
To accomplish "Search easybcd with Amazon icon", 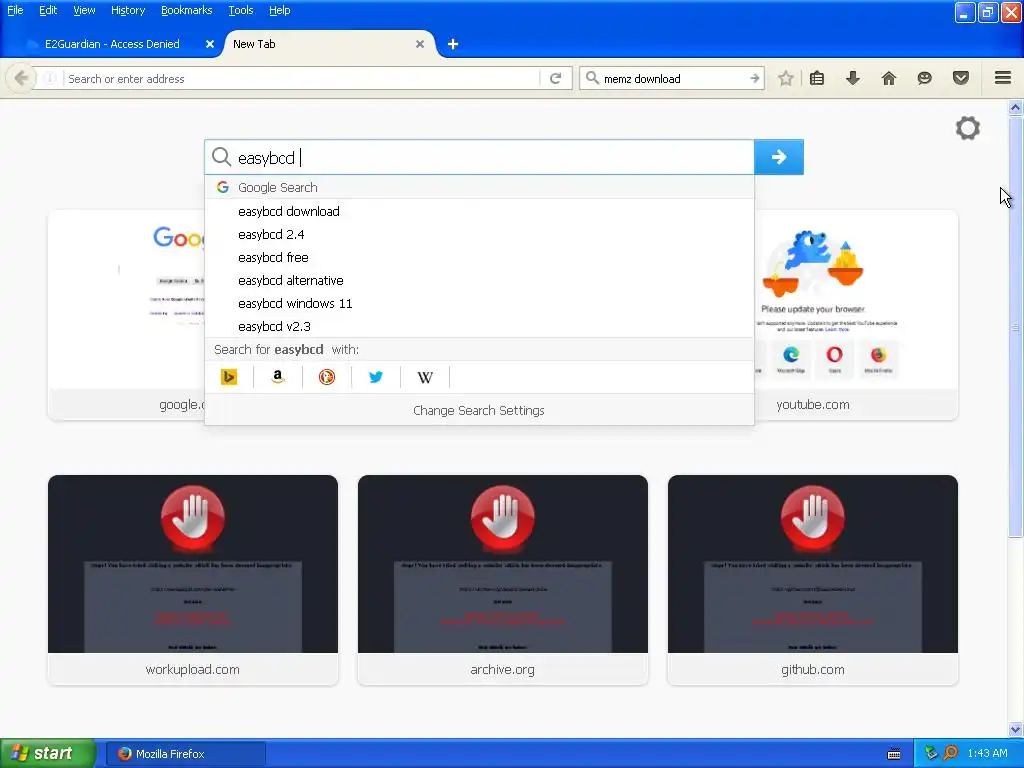I will click(x=278, y=377).
